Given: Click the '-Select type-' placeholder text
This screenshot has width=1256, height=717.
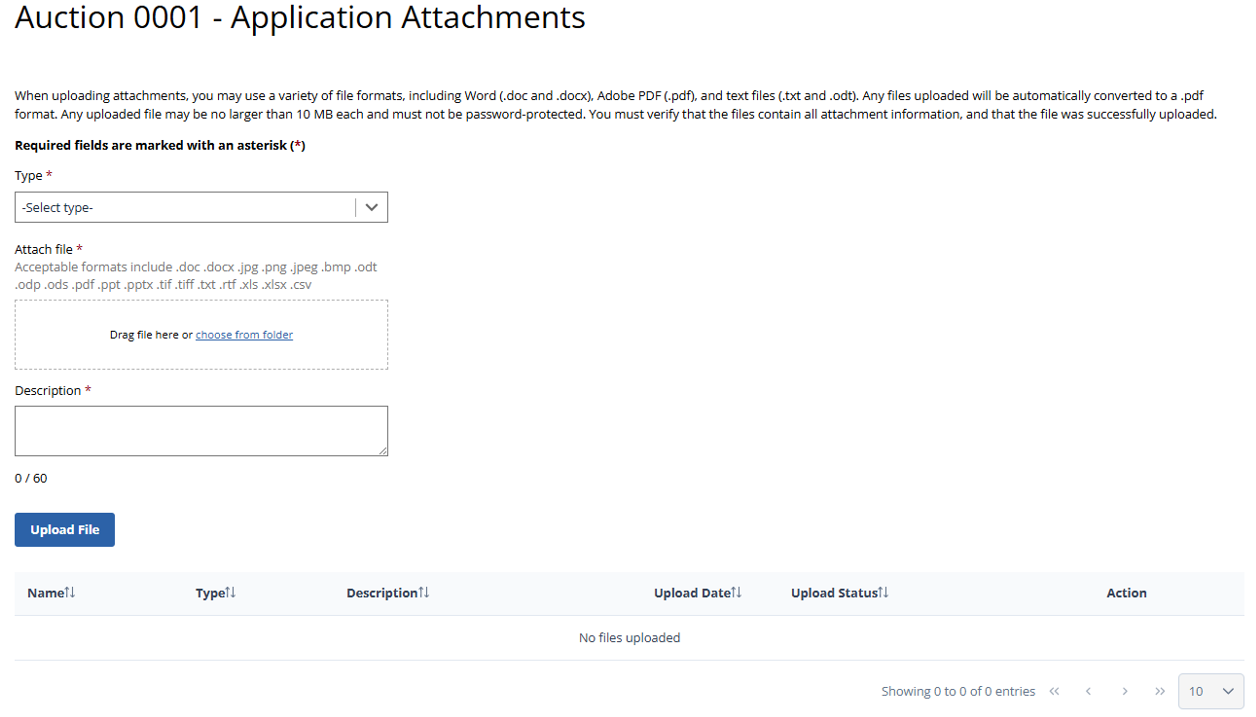Looking at the screenshot, I should [58, 208].
